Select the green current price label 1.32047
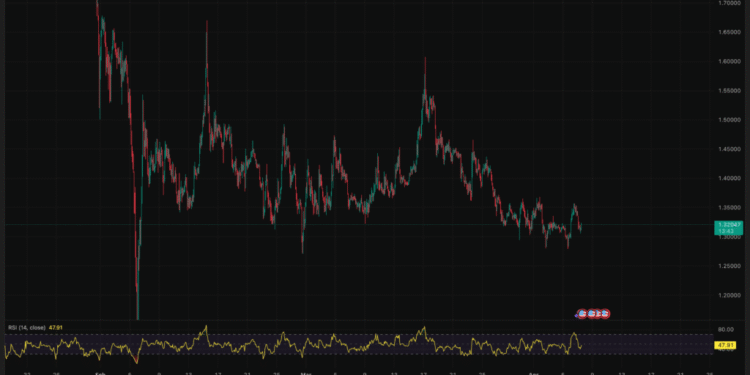Image resolution: width=750 pixels, height=375 pixels. coord(728,228)
